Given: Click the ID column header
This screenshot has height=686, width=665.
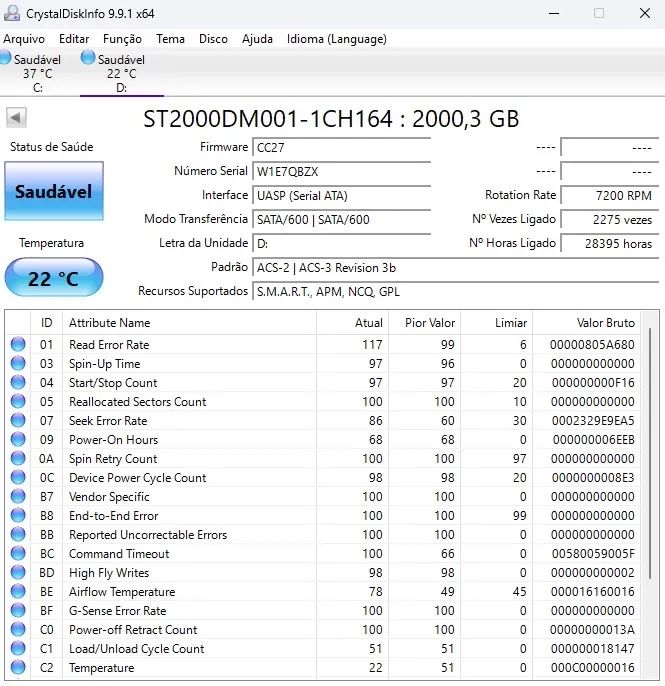Looking at the screenshot, I should (x=46, y=323).
